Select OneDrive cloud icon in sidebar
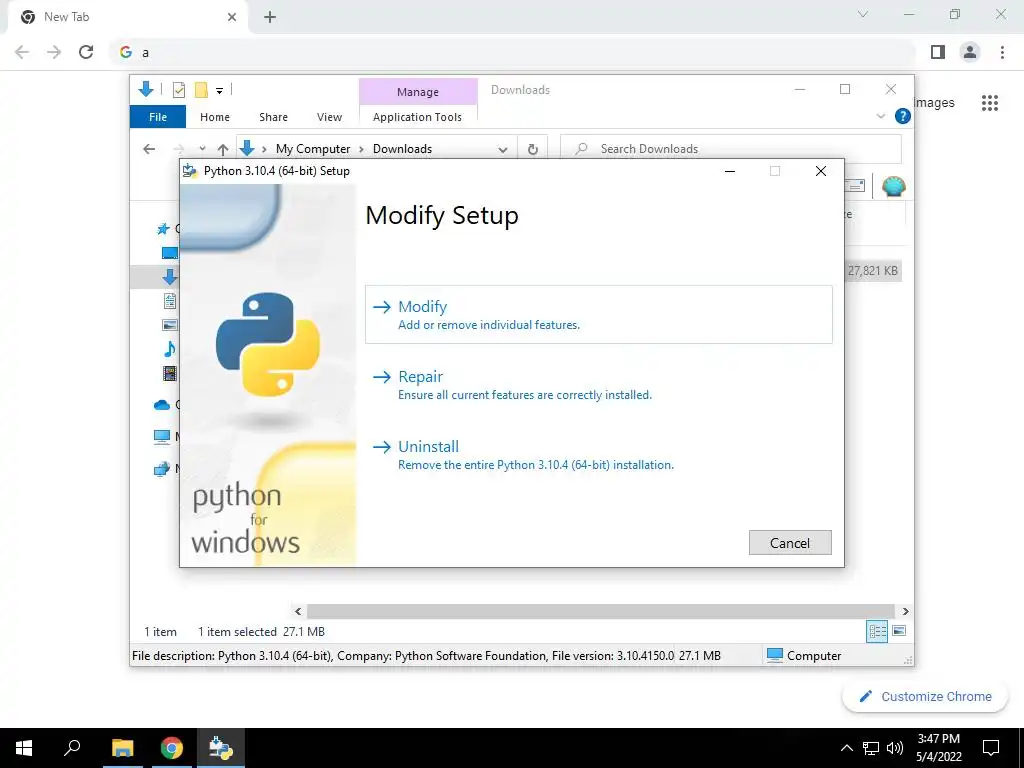 click(162, 405)
